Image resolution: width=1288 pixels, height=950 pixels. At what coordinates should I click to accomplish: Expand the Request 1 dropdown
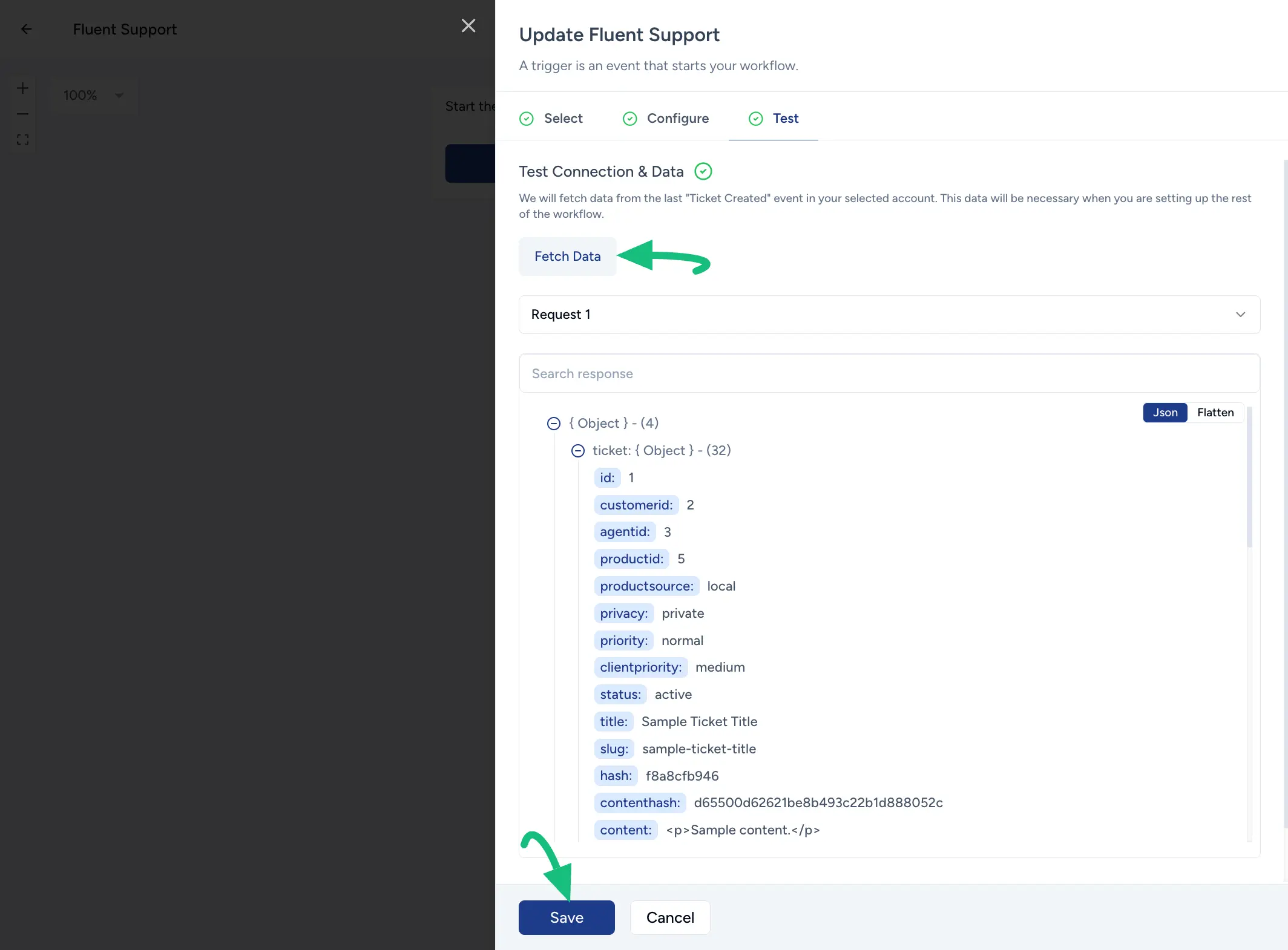click(1240, 314)
